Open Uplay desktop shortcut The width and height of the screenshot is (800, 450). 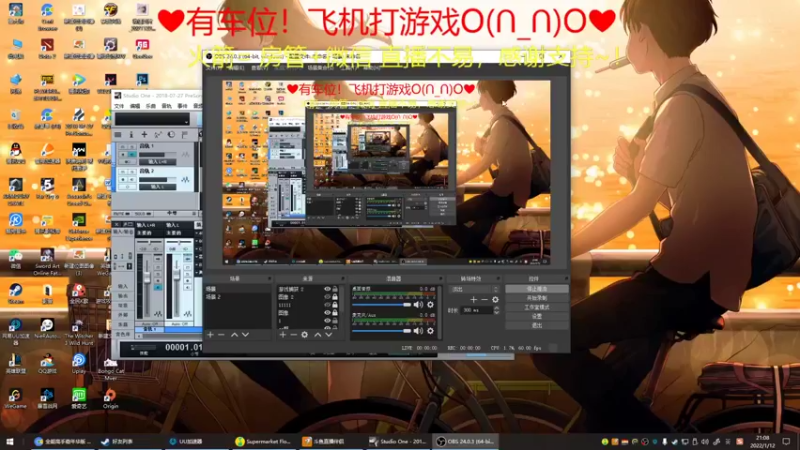(x=79, y=364)
